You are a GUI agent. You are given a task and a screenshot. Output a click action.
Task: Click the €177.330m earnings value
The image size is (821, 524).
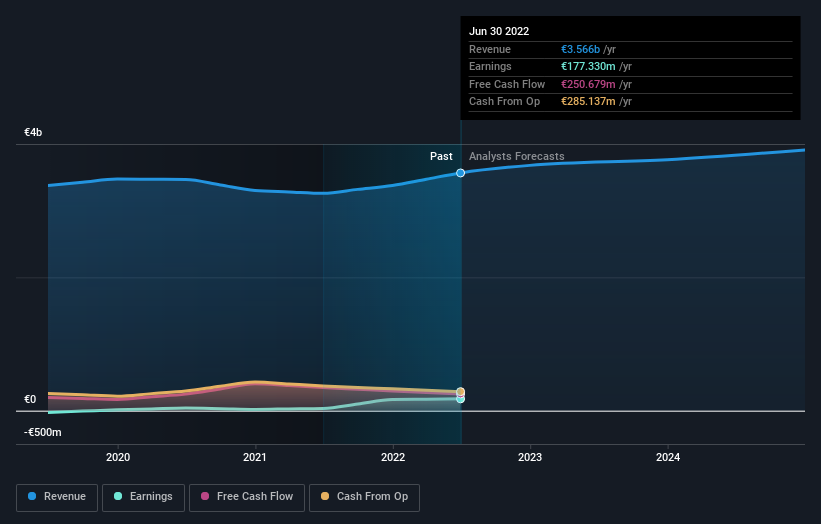click(x=588, y=66)
